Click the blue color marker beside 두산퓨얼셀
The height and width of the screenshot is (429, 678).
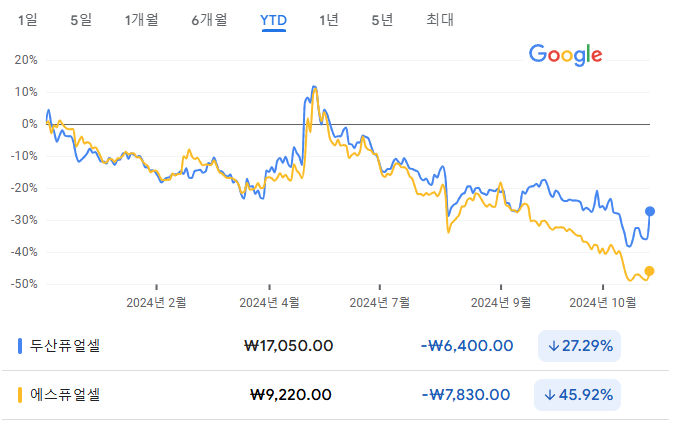pos(19,346)
